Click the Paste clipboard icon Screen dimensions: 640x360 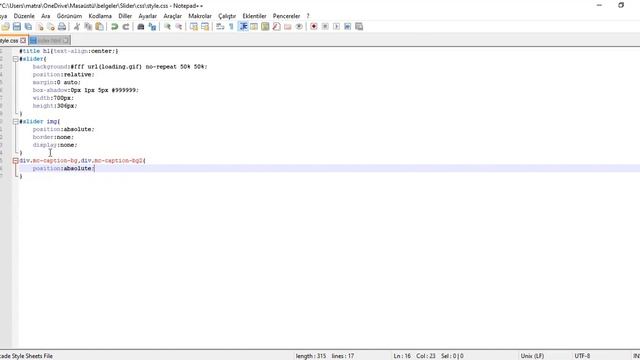click(x=99, y=27)
